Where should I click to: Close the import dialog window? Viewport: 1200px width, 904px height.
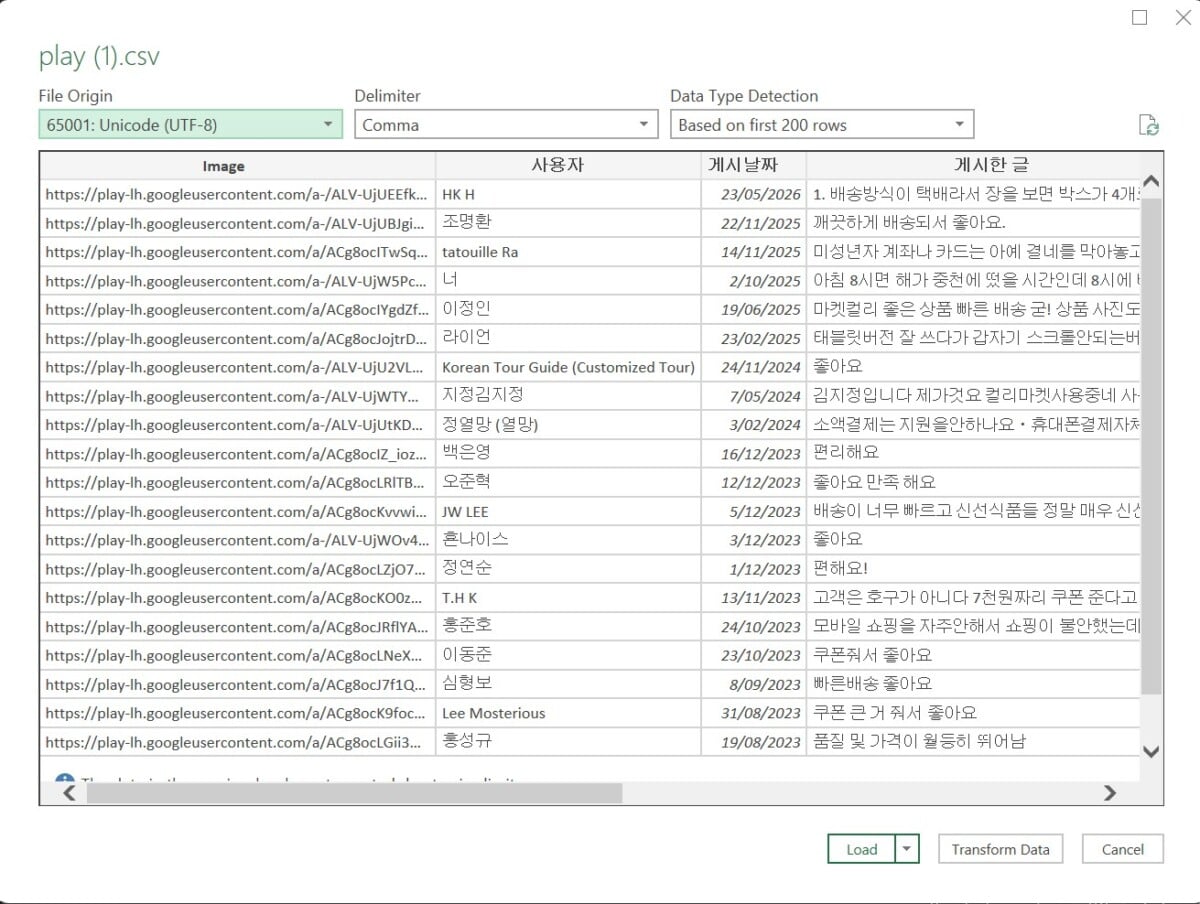(x=1183, y=18)
